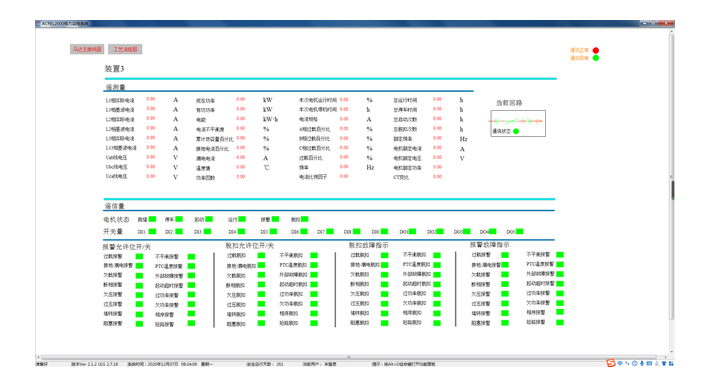
Task: Click the 起动 motor state indicator
Action: pos(209,219)
